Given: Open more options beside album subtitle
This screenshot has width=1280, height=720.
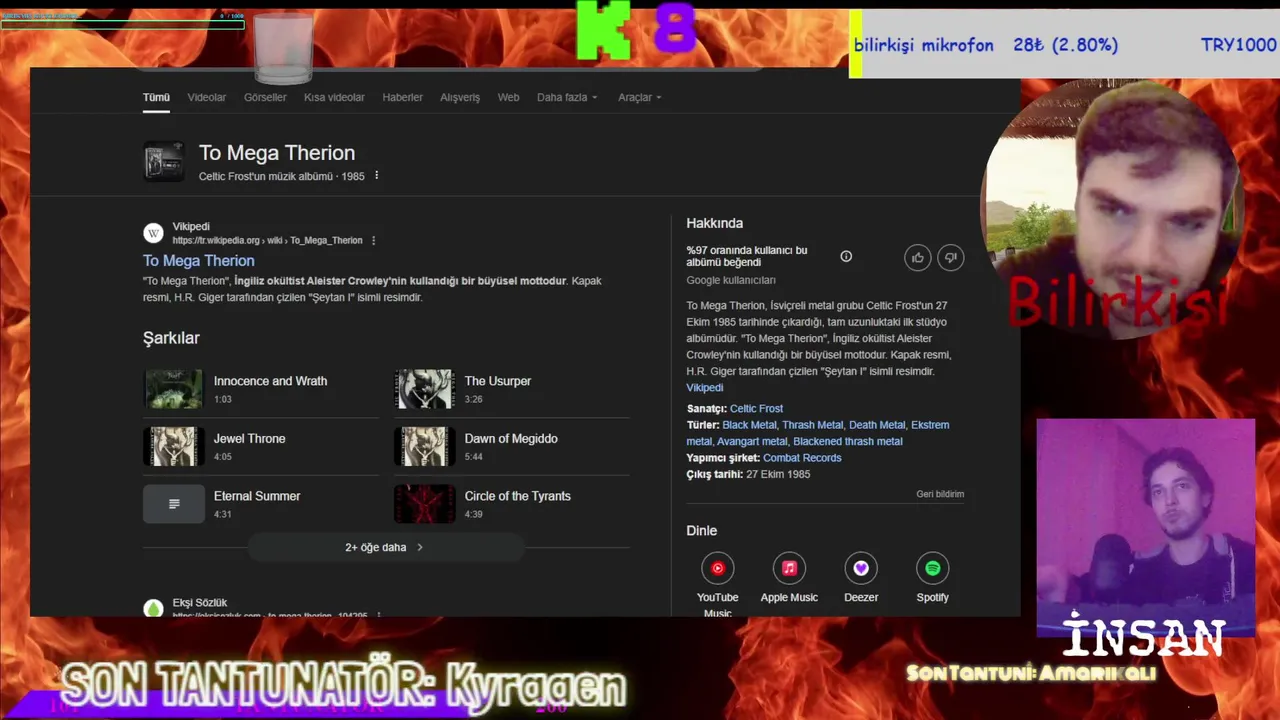Looking at the screenshot, I should tap(377, 176).
